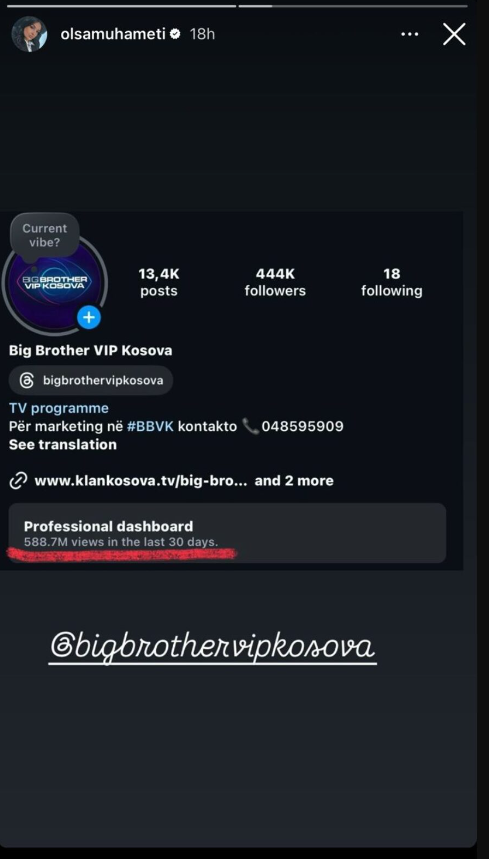Click the verified badge next to olsamuhameti
The width and height of the screenshot is (489, 859).
[175, 34]
